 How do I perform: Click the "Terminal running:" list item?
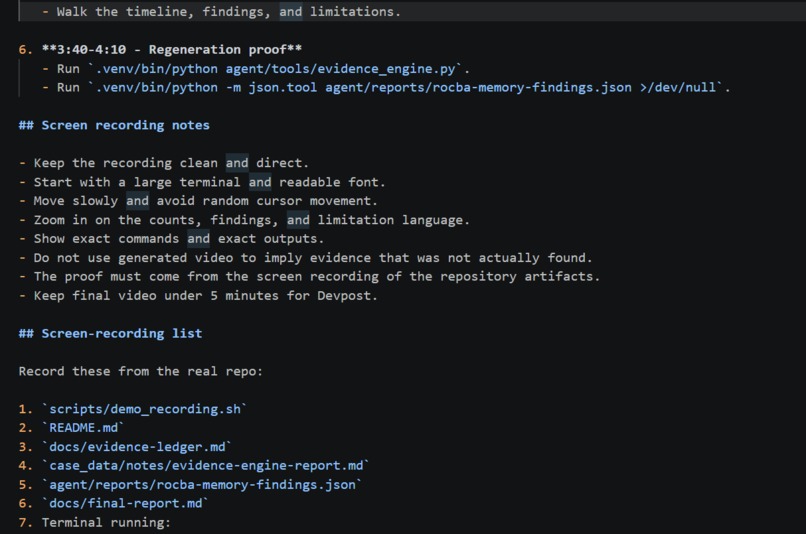[95, 523]
